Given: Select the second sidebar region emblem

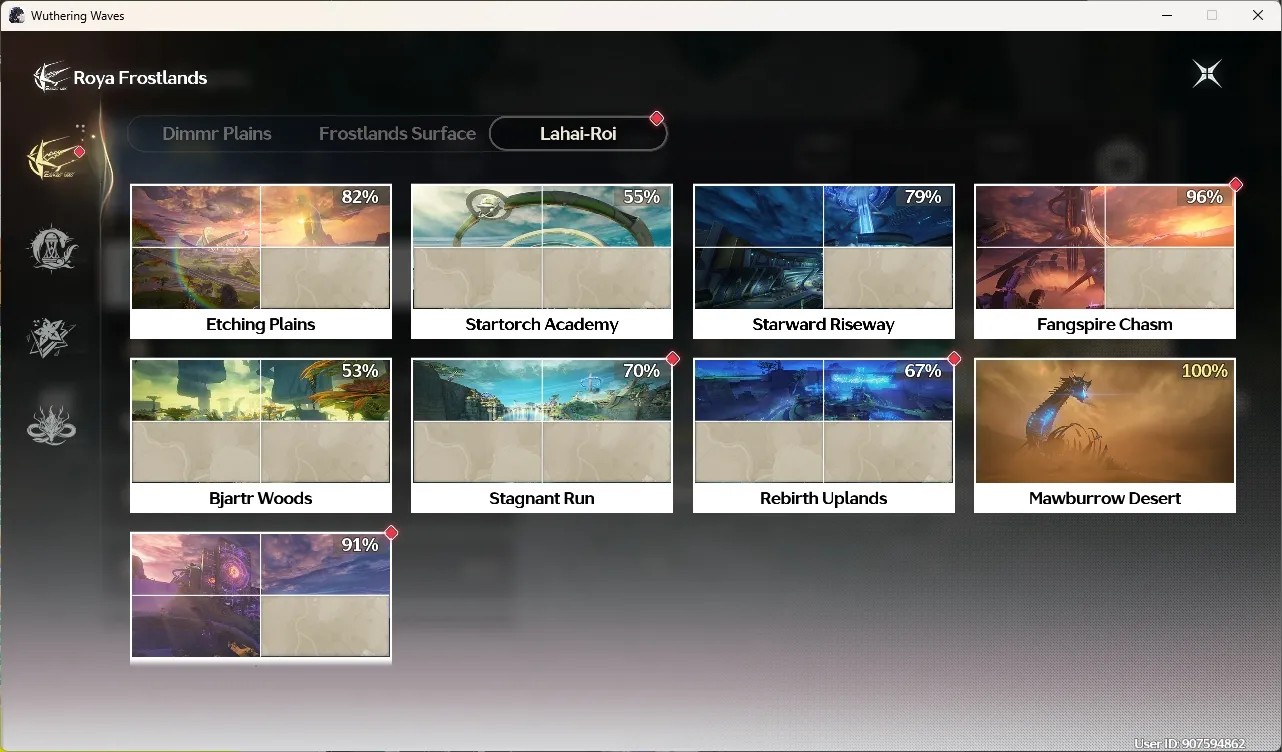Looking at the screenshot, I should click(x=51, y=247).
